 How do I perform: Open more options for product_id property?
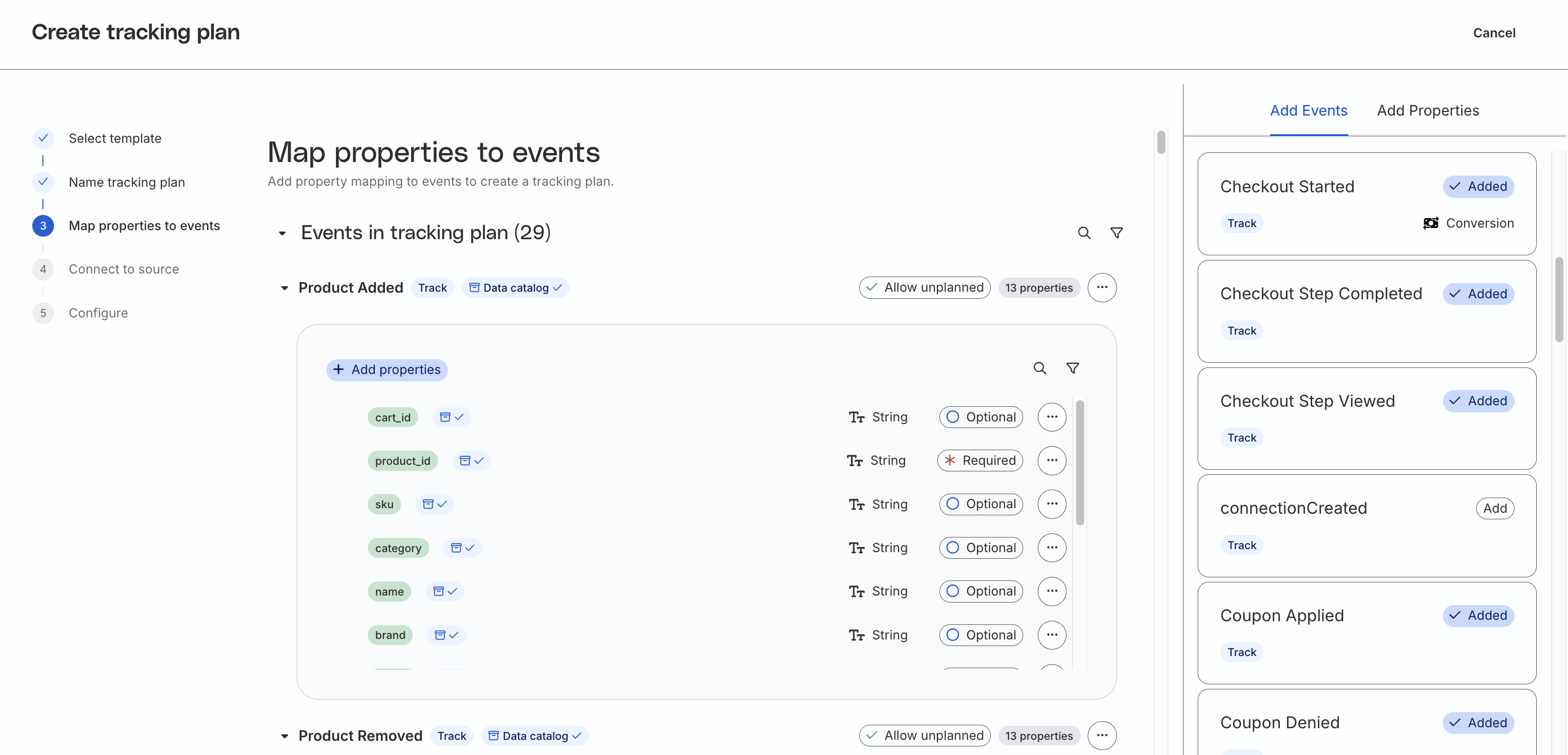tap(1052, 460)
